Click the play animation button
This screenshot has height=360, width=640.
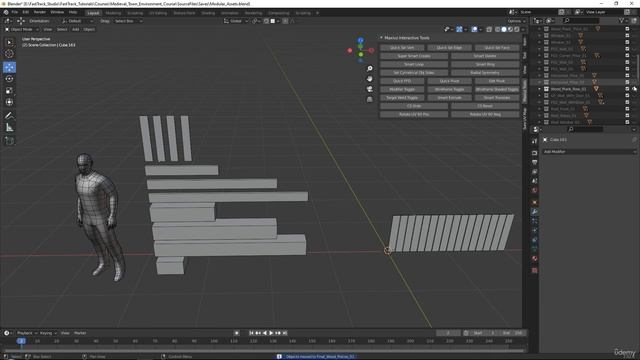click(271, 333)
